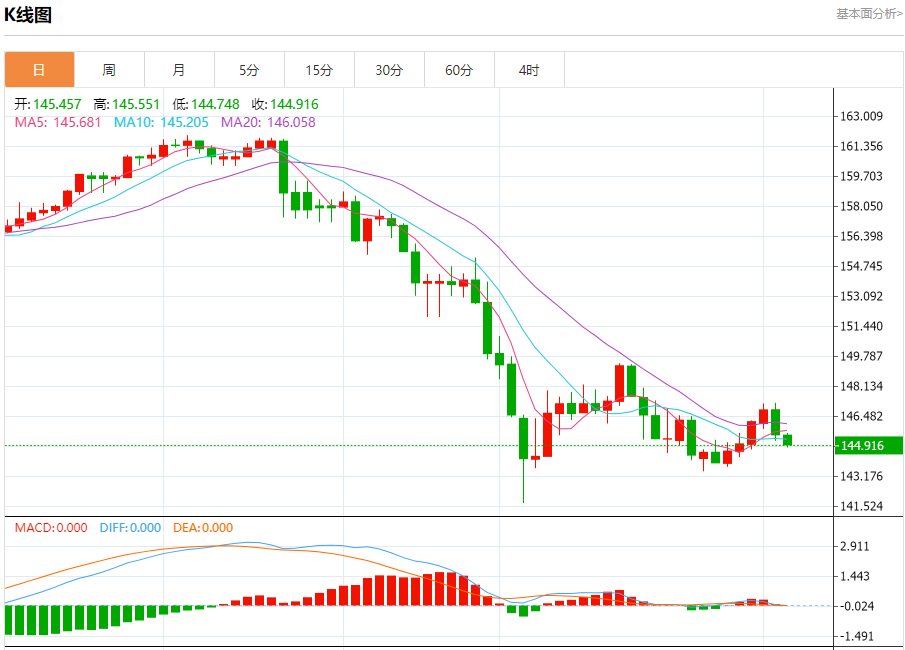Click the candle with the longest lower wick near 141.5
The height and width of the screenshot is (650, 905).
coord(523,458)
